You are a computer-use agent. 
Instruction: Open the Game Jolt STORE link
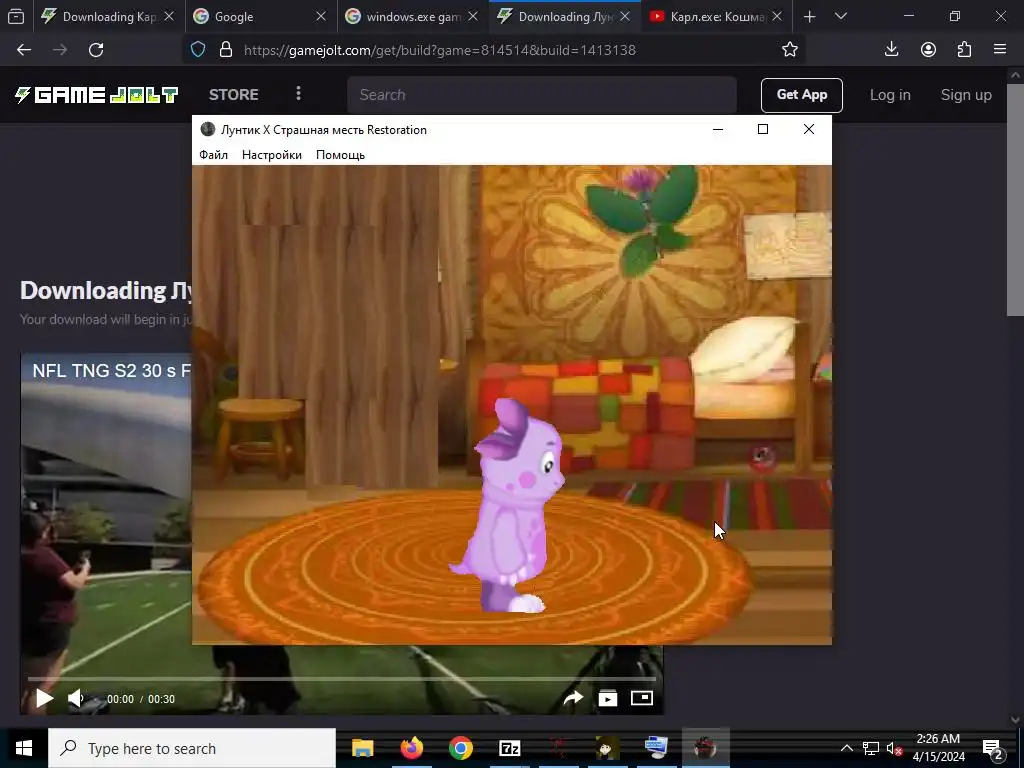(234, 95)
